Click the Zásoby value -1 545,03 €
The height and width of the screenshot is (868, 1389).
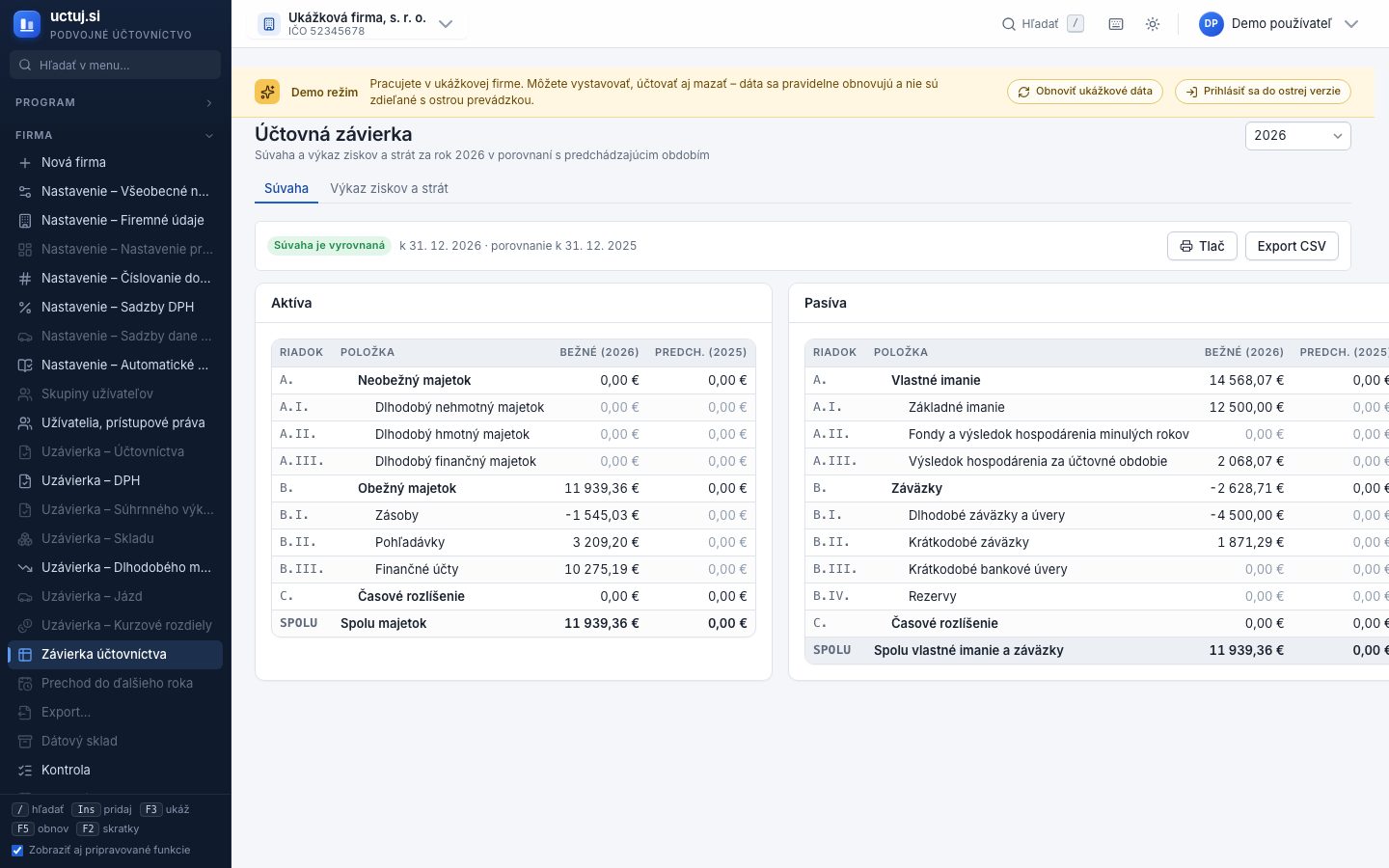coord(602,515)
